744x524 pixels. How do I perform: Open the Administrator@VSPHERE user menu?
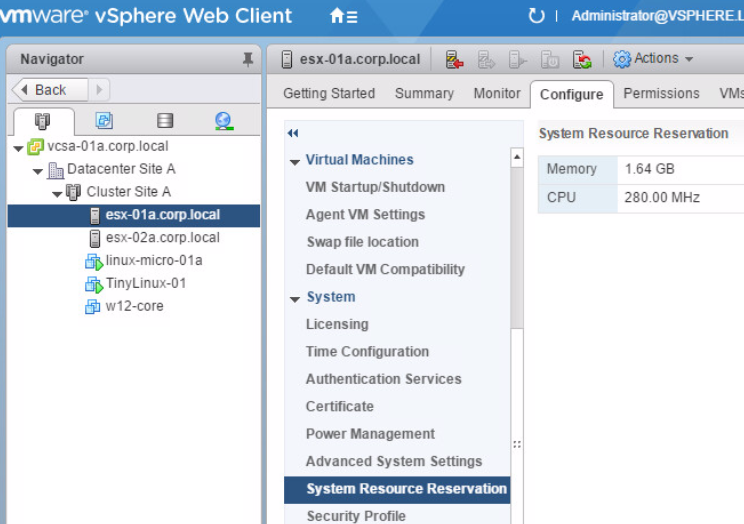pyautogui.click(x=657, y=16)
